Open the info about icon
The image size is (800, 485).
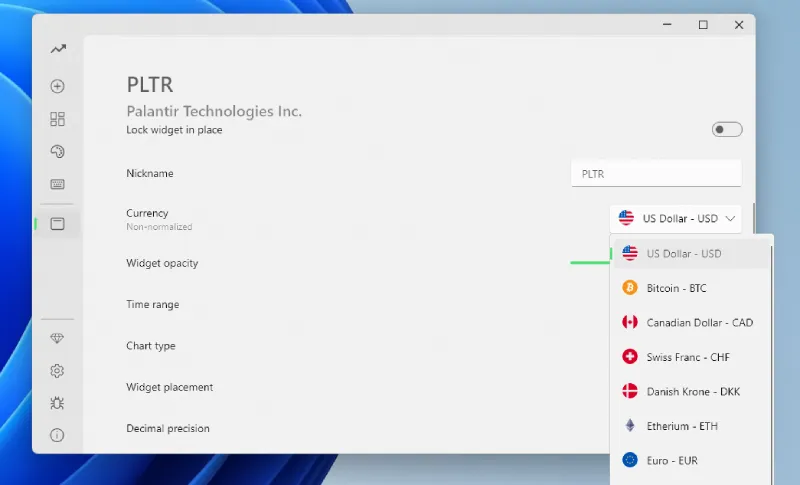coord(58,435)
